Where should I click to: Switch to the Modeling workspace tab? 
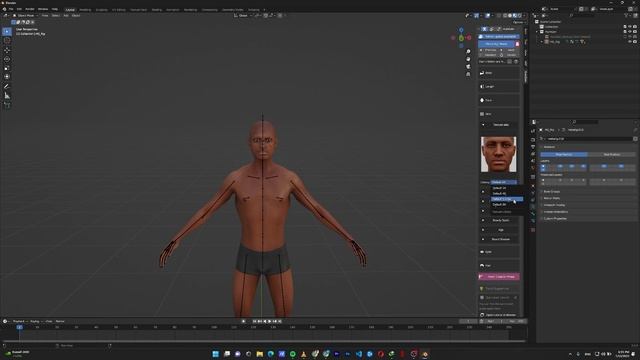coord(85,9)
